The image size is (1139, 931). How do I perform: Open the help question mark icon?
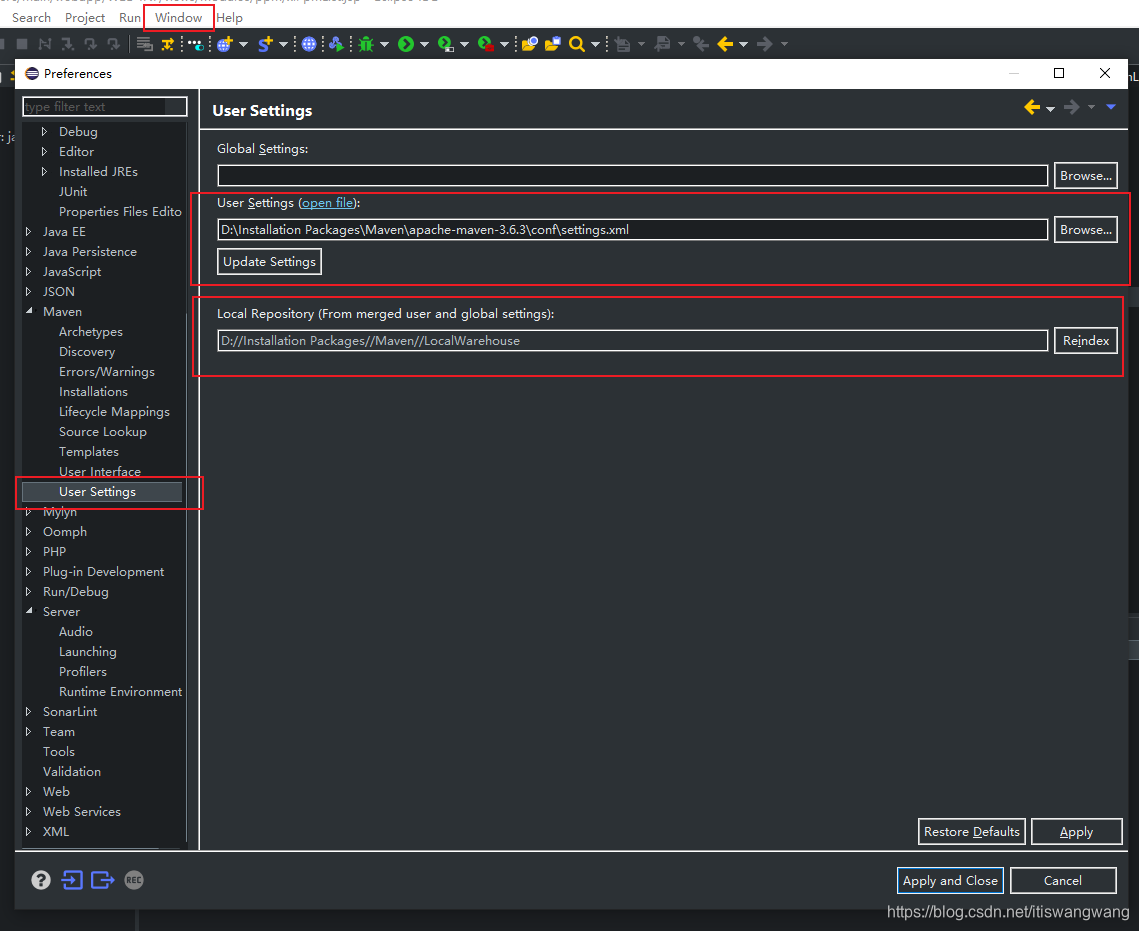pyautogui.click(x=41, y=880)
